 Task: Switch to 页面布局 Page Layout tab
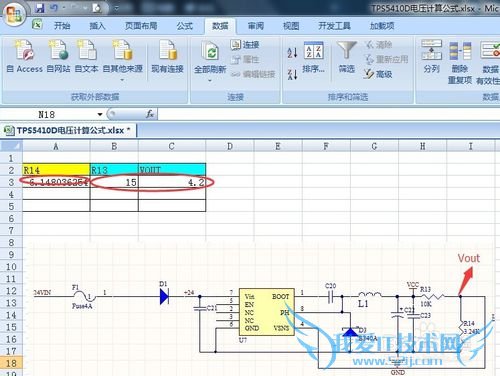(x=141, y=26)
